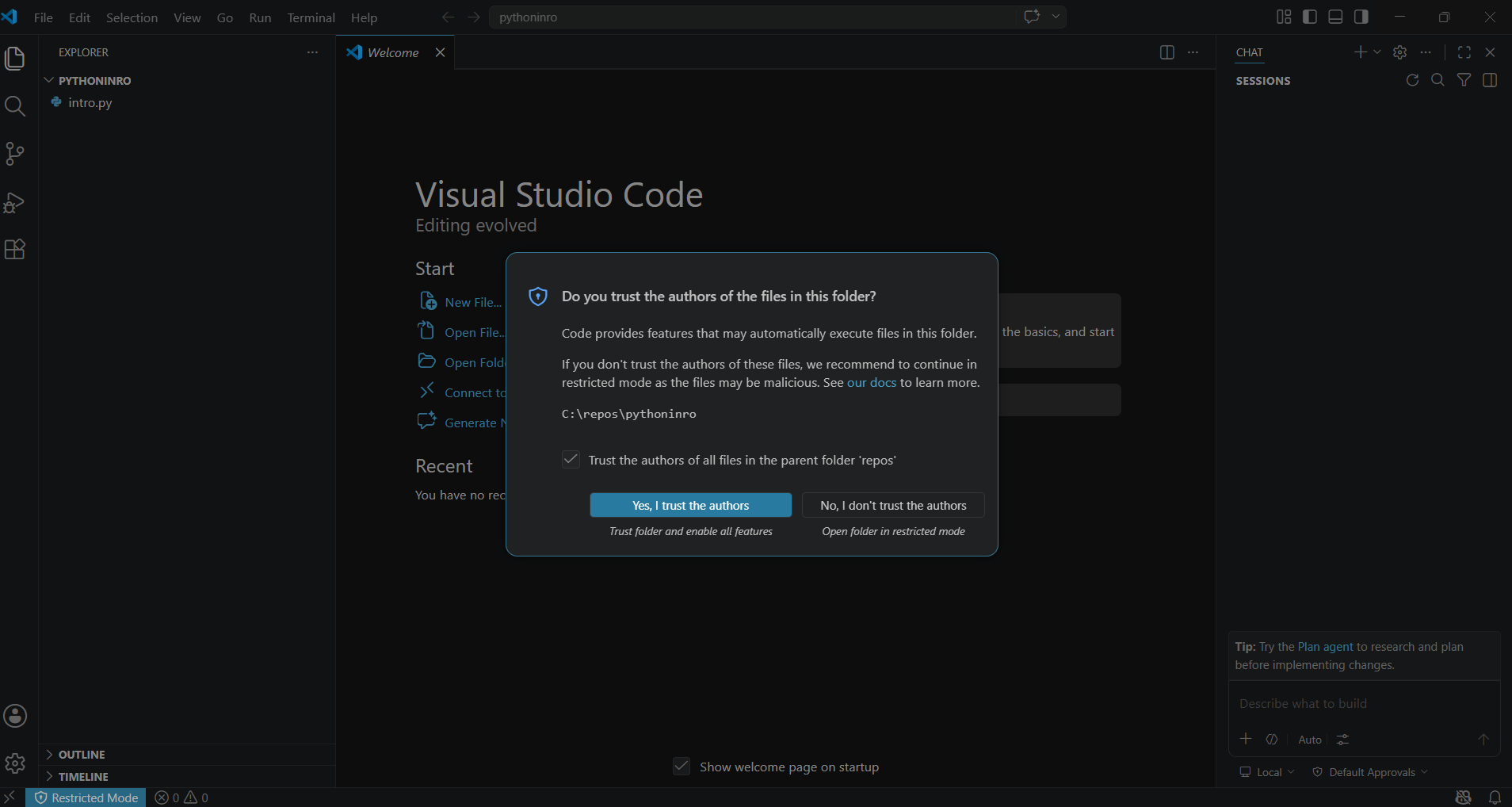Viewport: 1512px width, 807px height.
Task: Click Customize Layout icon in title bar
Action: pyautogui.click(x=1284, y=17)
